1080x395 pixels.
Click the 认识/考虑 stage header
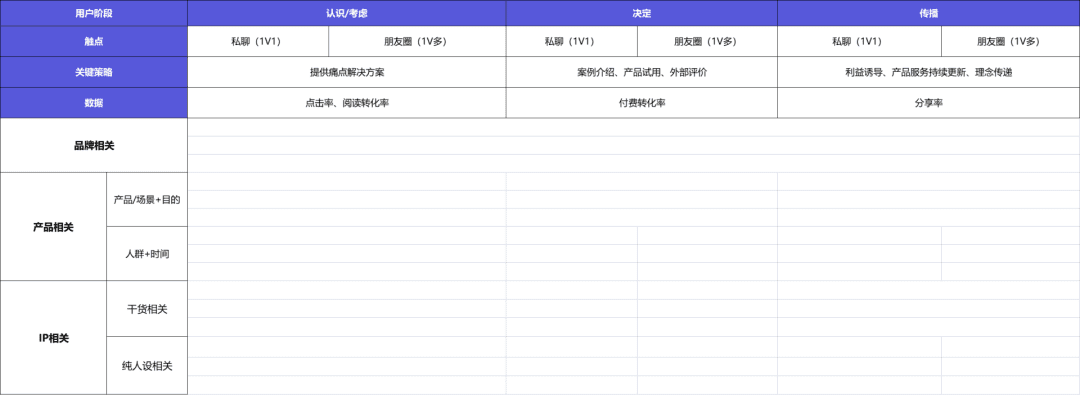346,13
